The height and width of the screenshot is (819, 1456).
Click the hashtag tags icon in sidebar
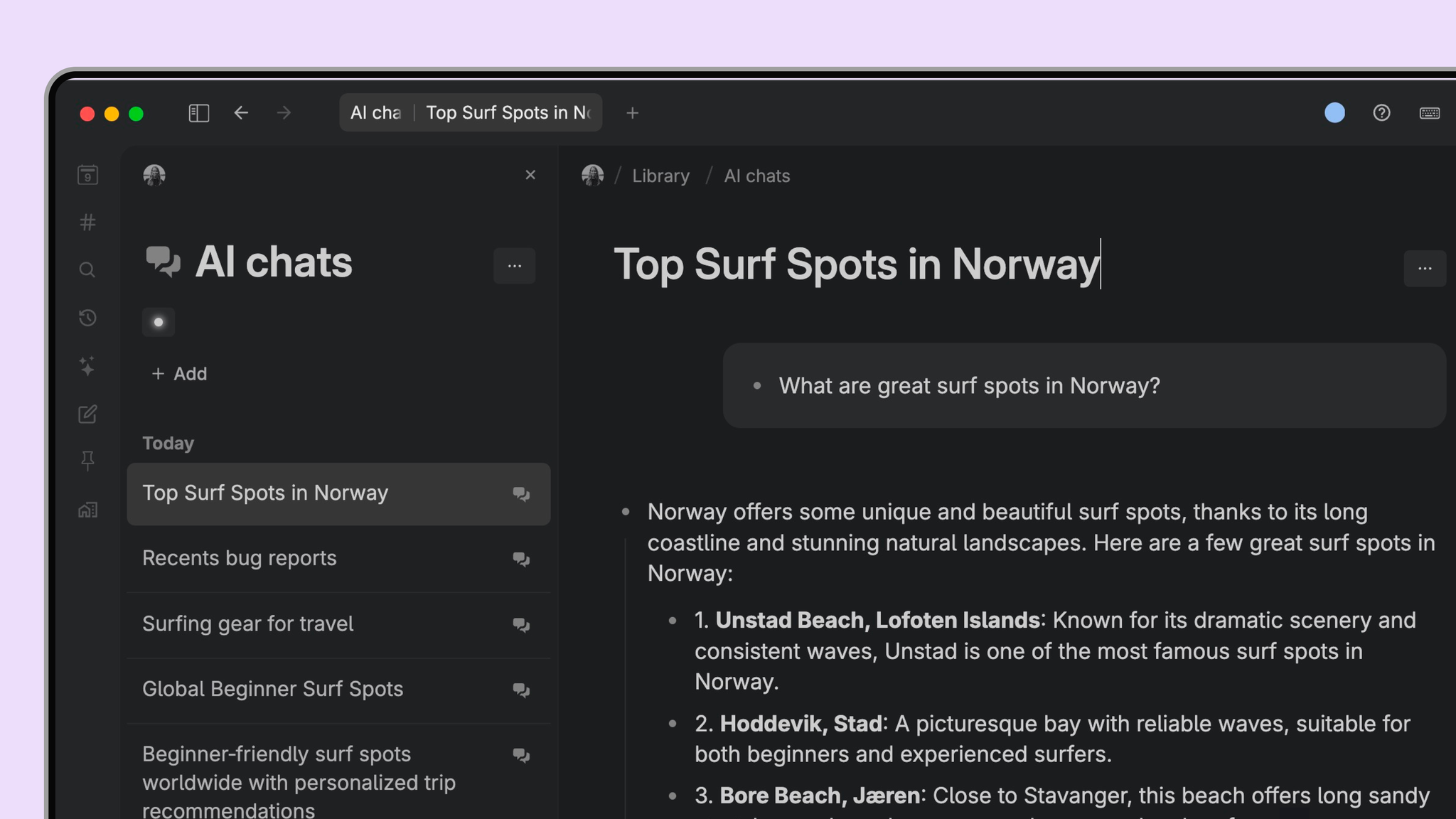tap(87, 223)
